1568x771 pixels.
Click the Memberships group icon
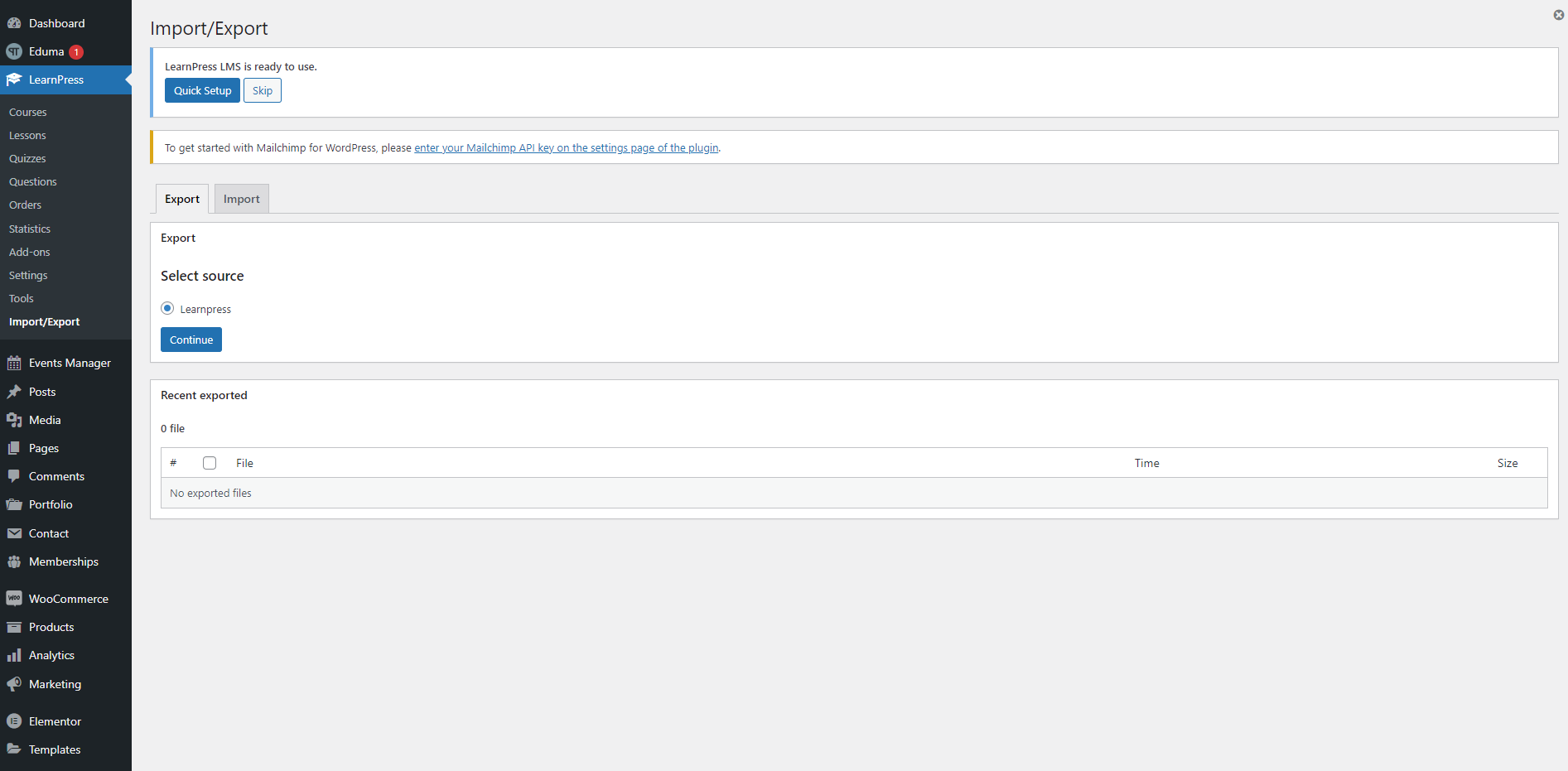tap(14, 561)
